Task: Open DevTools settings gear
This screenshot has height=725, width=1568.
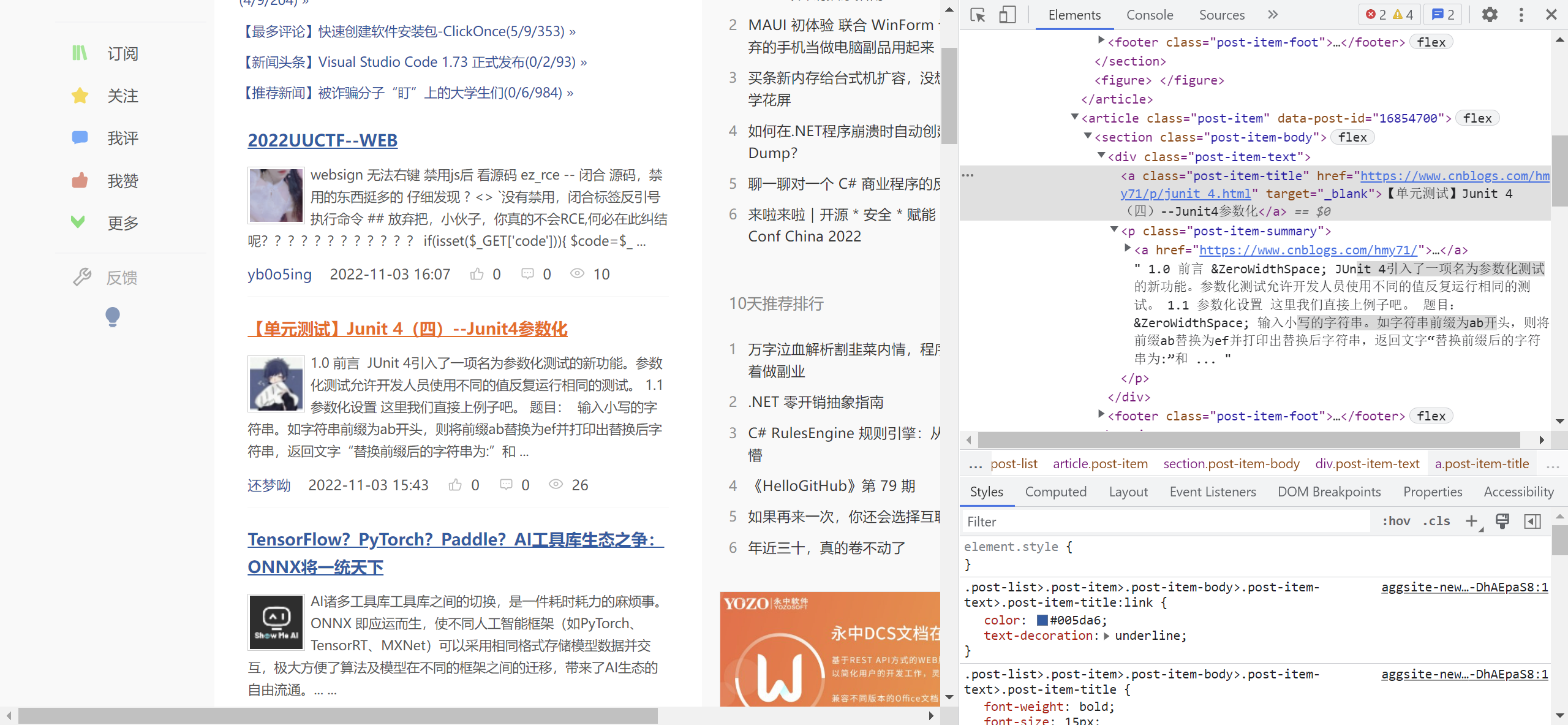Action: pyautogui.click(x=1490, y=15)
